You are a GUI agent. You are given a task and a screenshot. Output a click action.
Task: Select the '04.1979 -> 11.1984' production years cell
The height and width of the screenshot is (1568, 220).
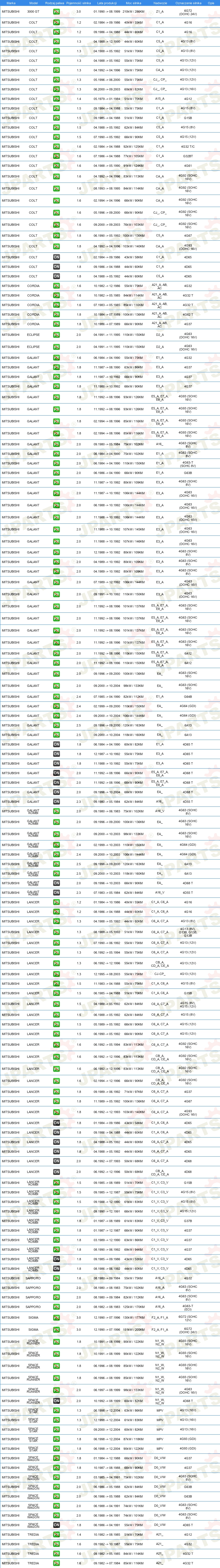point(106,99)
